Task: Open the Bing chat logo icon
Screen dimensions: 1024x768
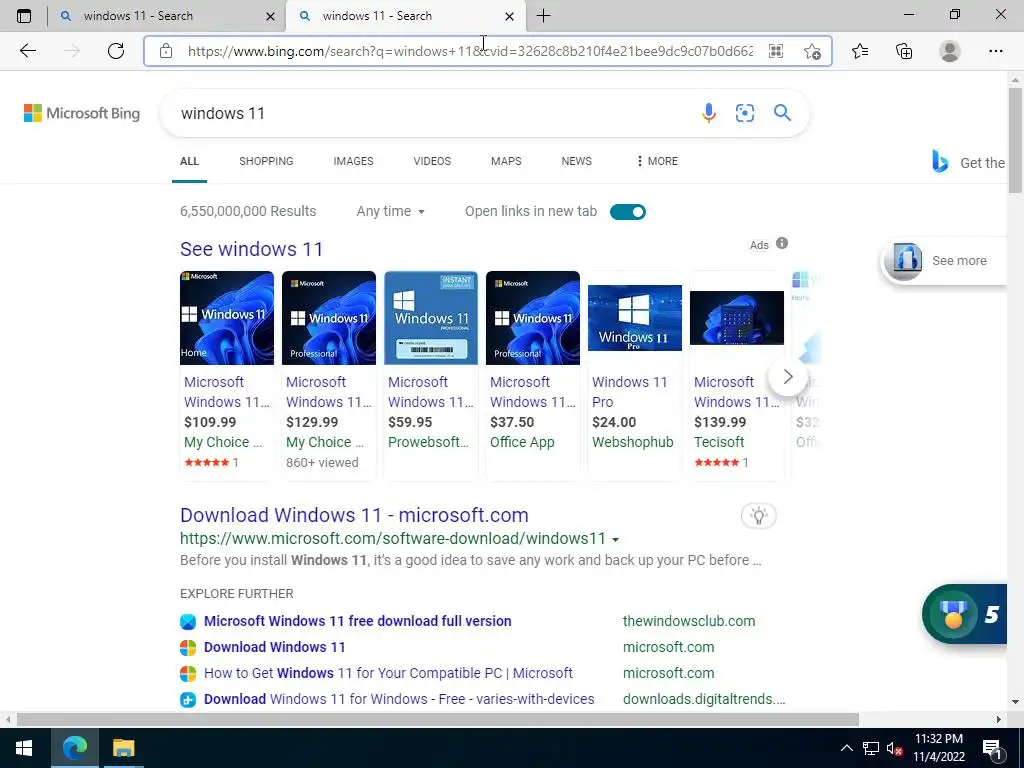Action: [940, 161]
